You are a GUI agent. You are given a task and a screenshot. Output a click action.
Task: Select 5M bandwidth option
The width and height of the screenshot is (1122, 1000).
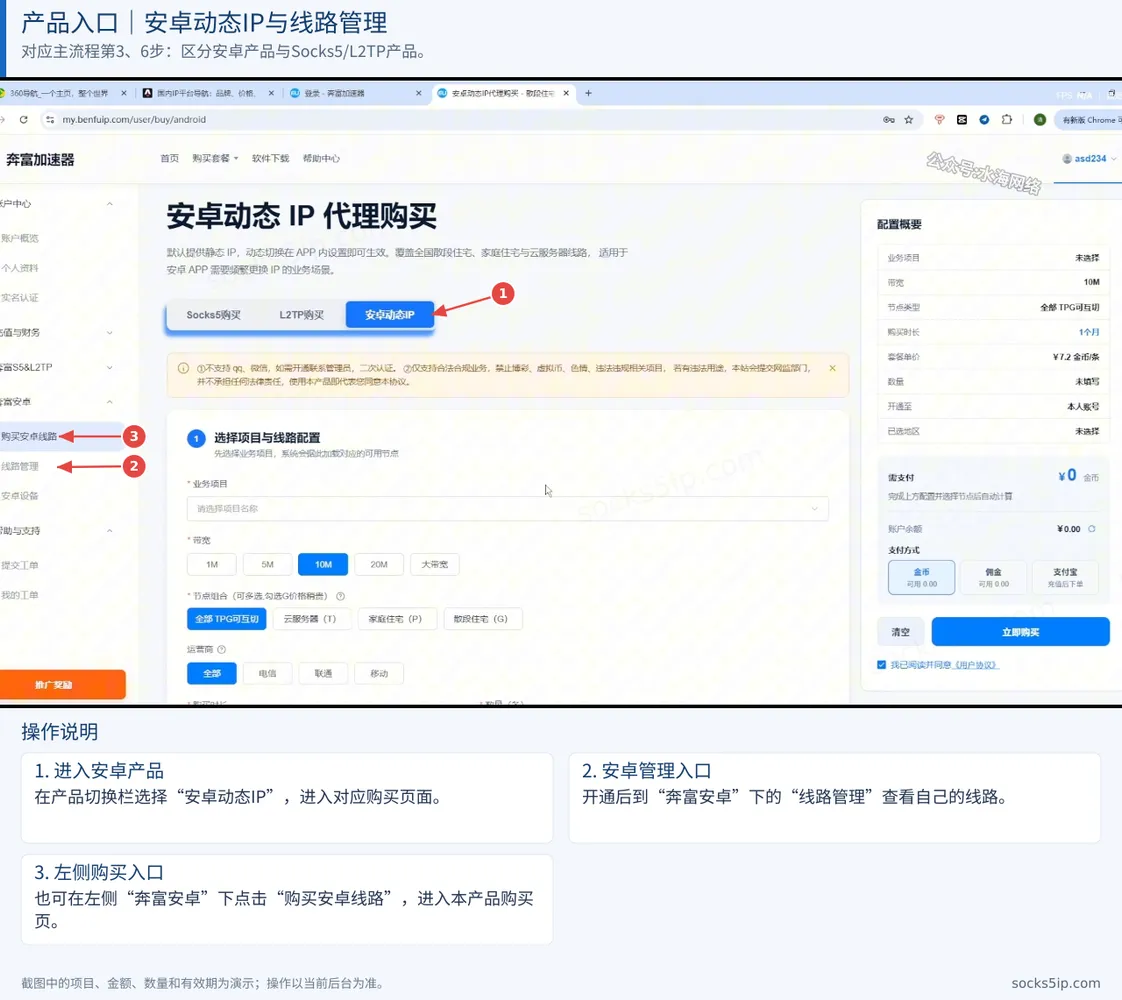(x=268, y=564)
